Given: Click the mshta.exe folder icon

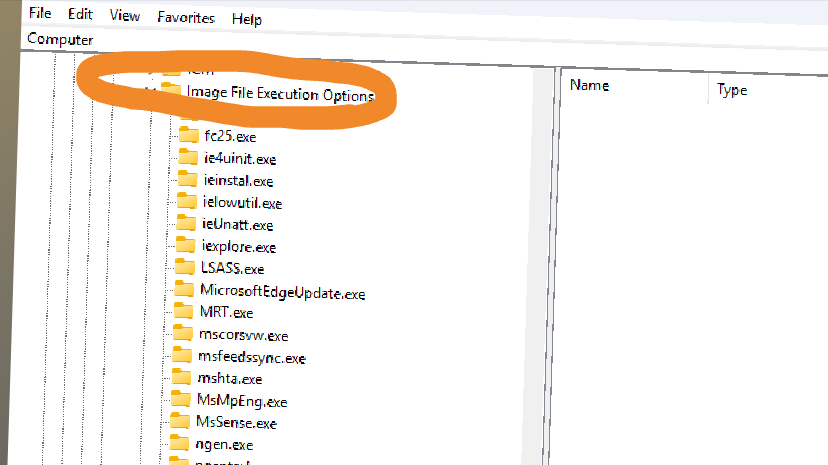Looking at the screenshot, I should click(x=182, y=377).
